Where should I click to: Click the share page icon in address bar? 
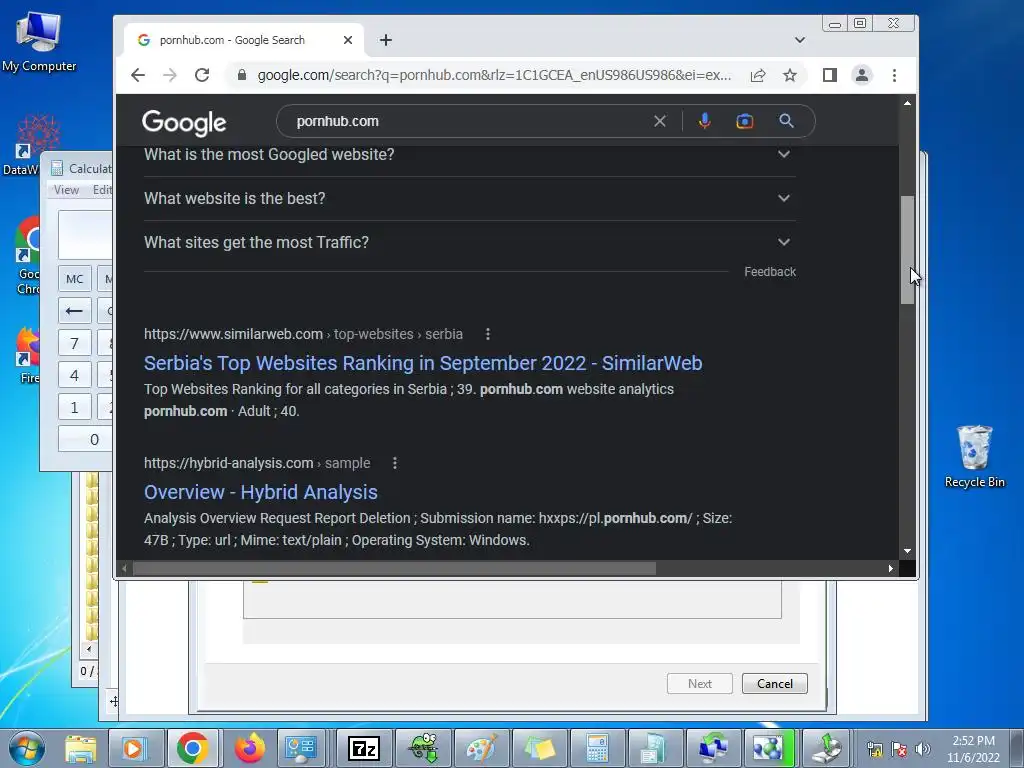point(758,75)
